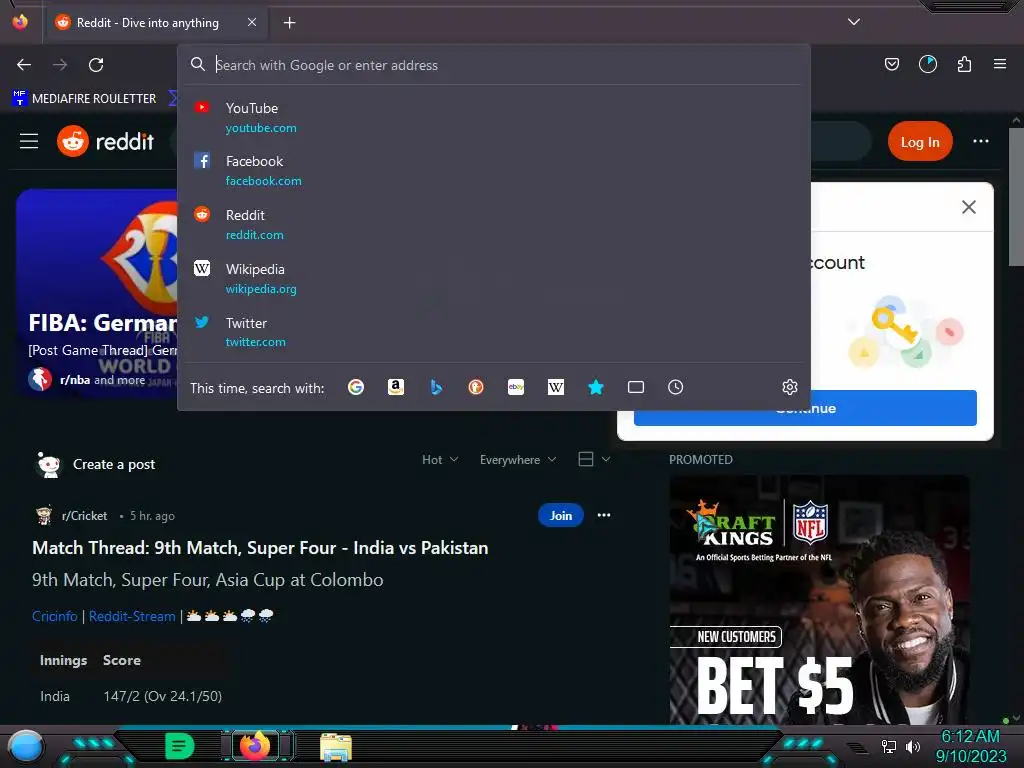Reload the current page

pyautogui.click(x=96, y=65)
